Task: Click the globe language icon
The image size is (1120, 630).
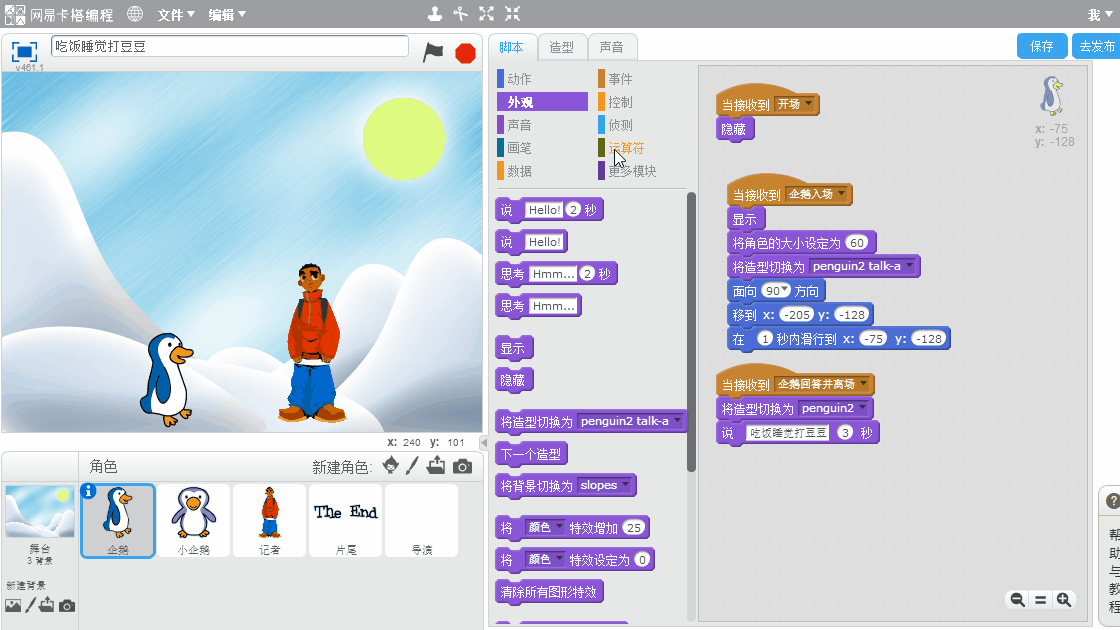Action: tap(135, 14)
